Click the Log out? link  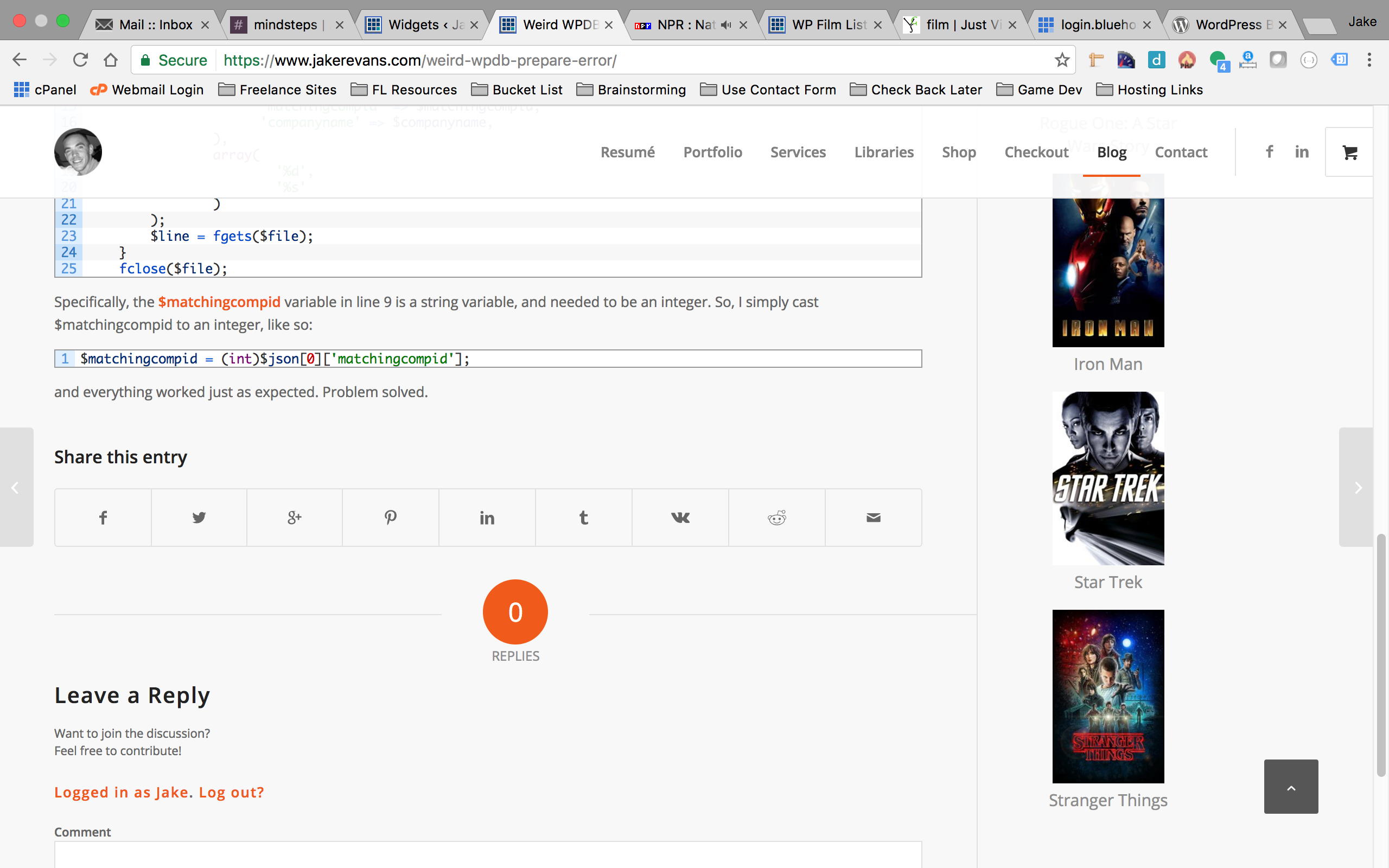point(231,792)
